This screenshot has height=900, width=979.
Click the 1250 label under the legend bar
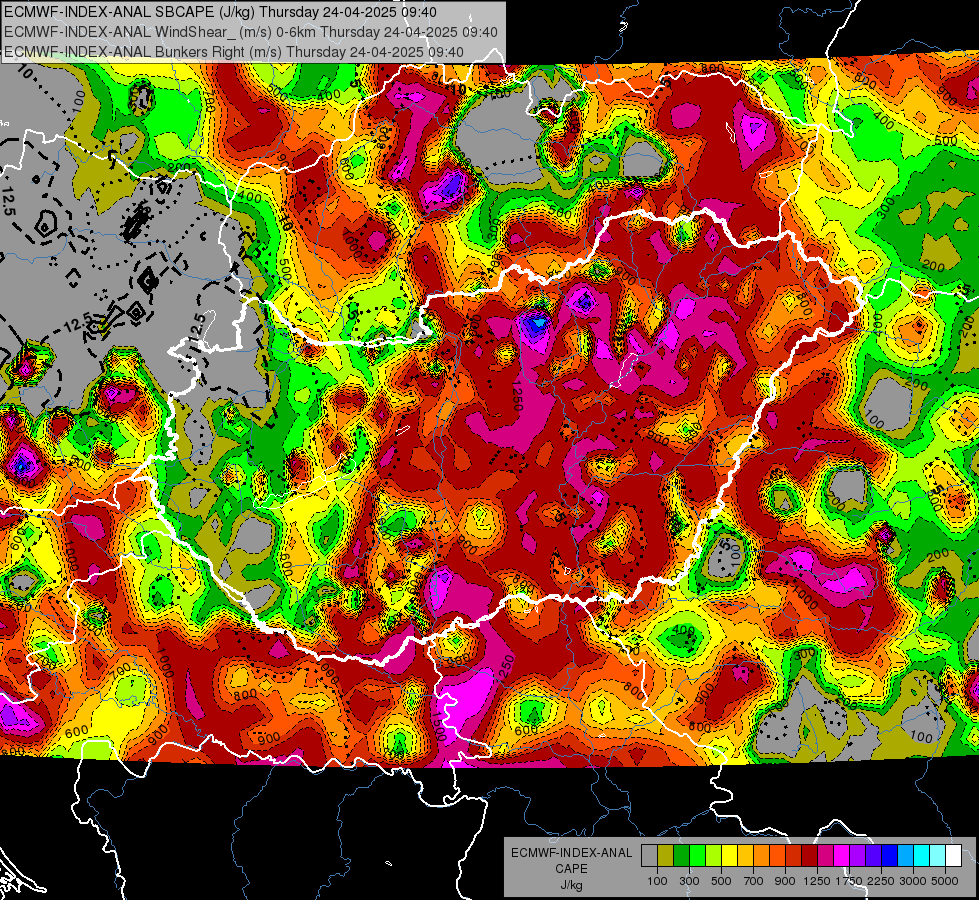pyautogui.click(x=817, y=881)
